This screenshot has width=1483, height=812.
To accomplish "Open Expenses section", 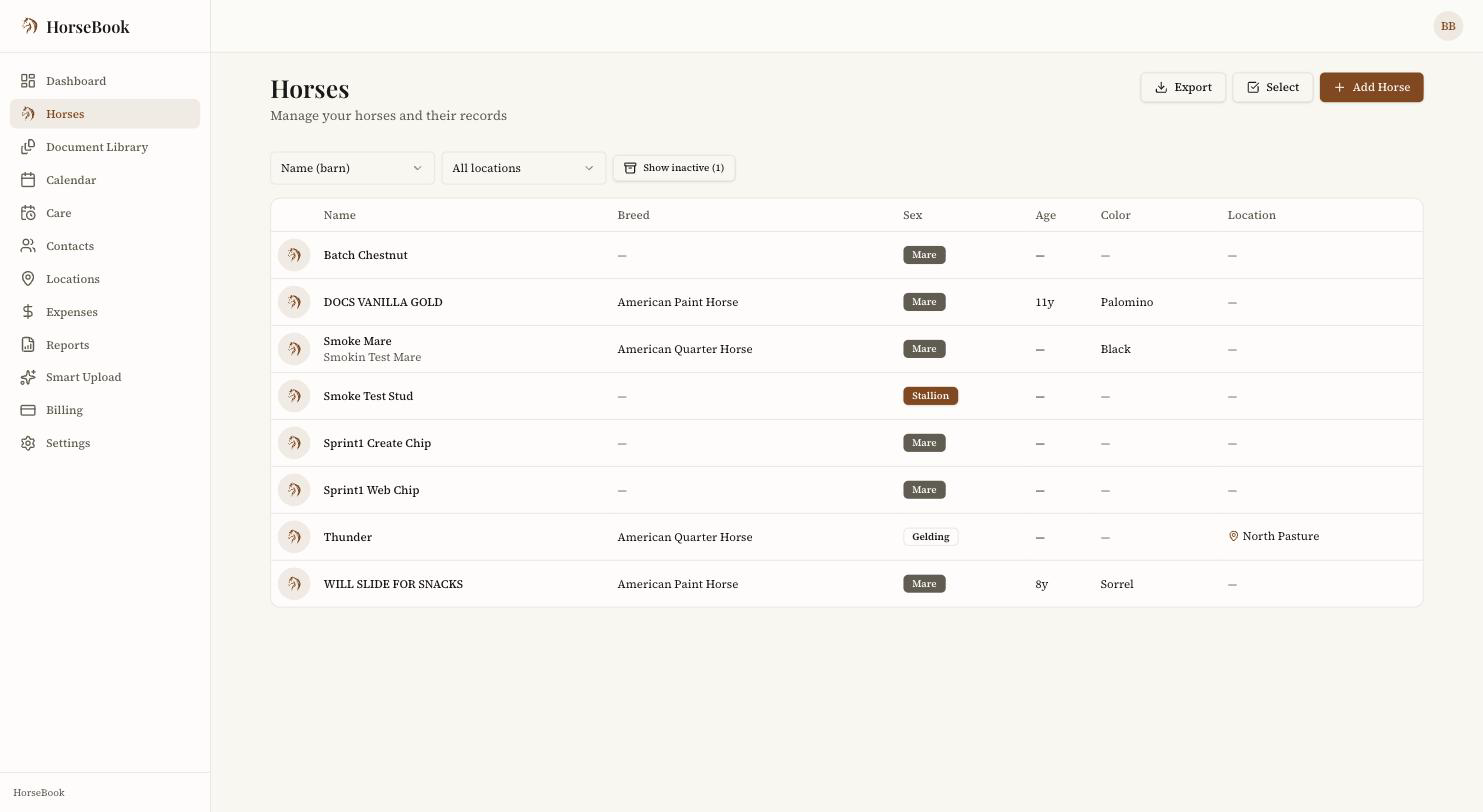I will click(x=105, y=312).
